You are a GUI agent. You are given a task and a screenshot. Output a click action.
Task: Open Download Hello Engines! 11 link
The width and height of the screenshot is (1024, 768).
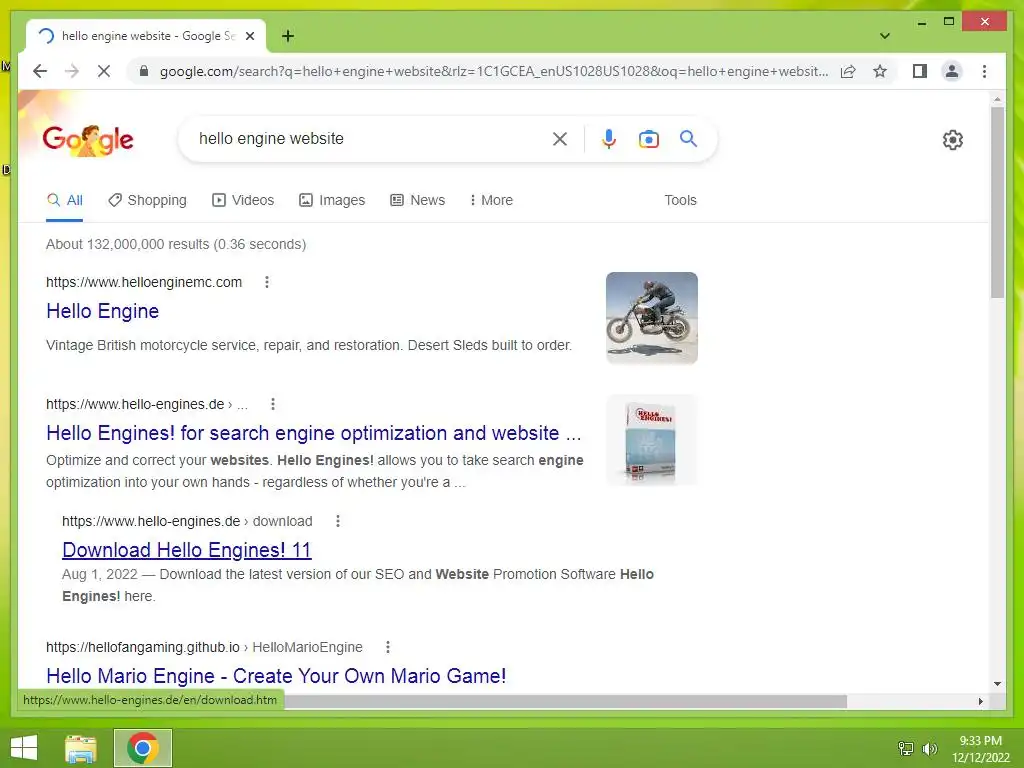click(x=187, y=550)
